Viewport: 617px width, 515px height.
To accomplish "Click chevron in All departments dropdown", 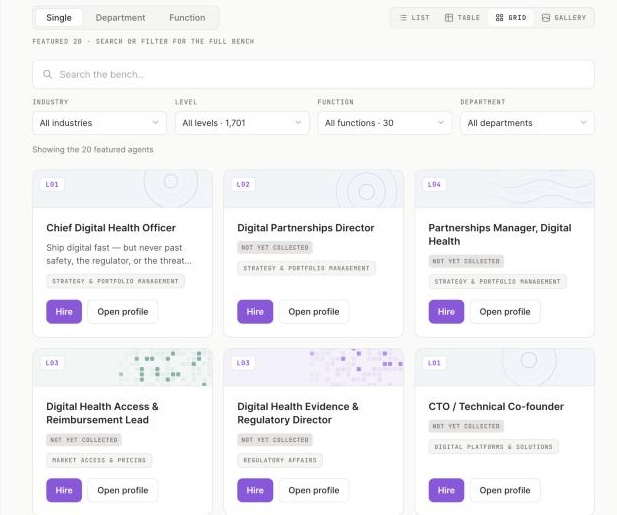I will click(x=583, y=123).
